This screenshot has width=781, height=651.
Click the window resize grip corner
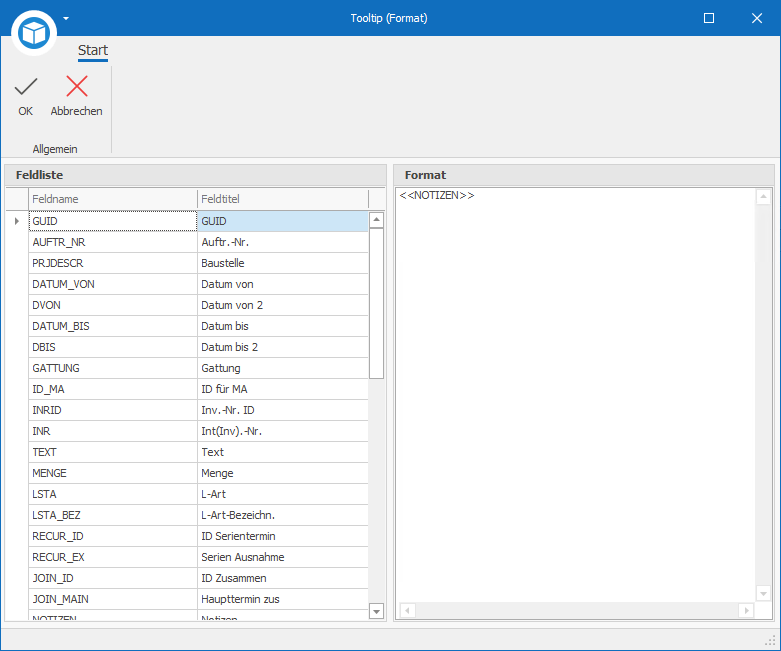click(x=771, y=641)
